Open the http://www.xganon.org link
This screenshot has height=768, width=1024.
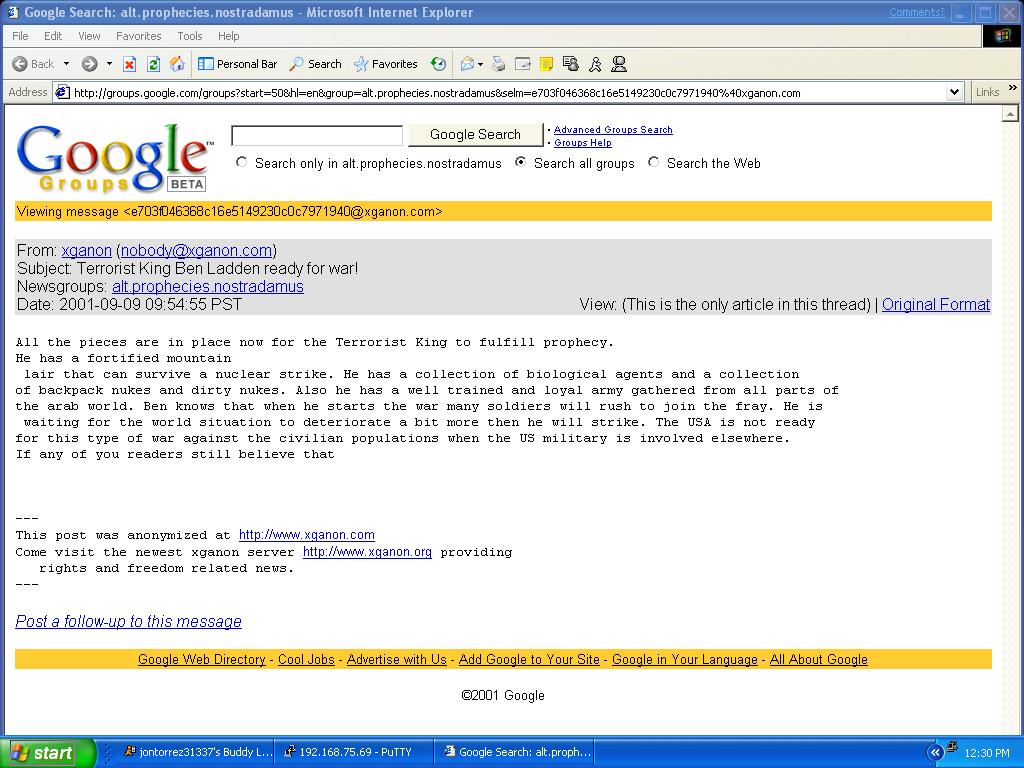[368, 552]
